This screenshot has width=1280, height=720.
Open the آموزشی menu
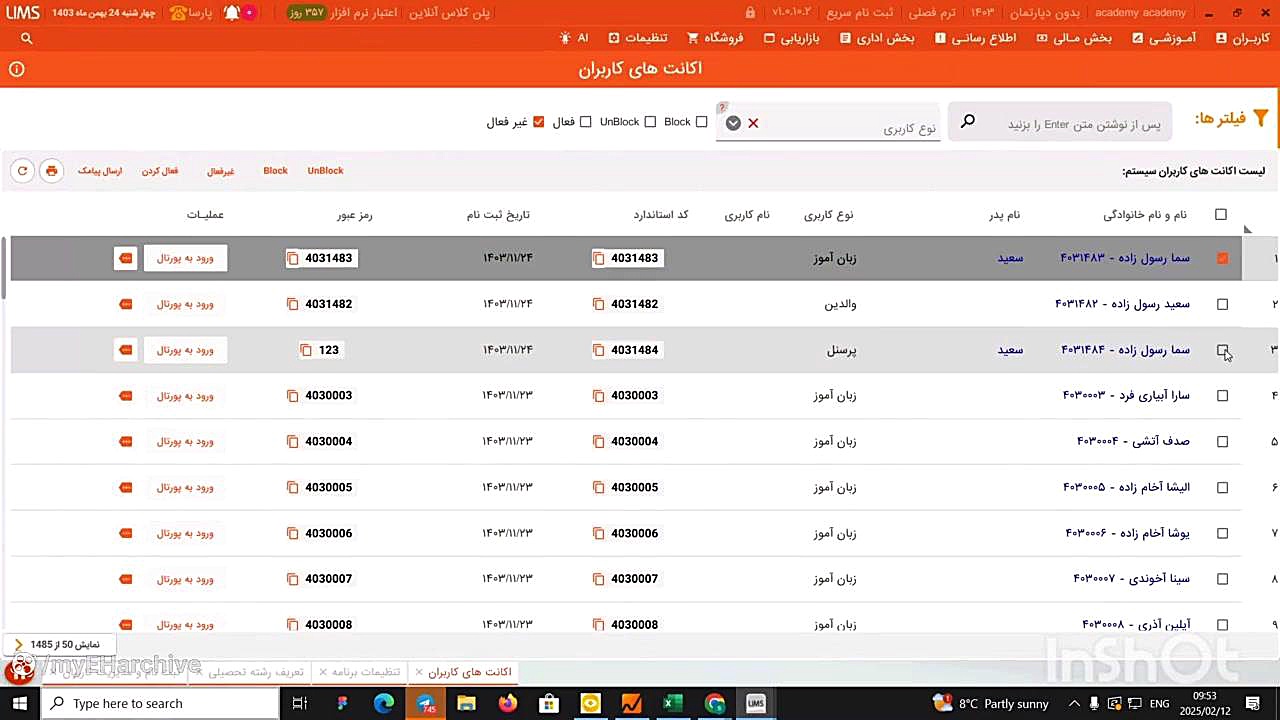(x=1165, y=38)
